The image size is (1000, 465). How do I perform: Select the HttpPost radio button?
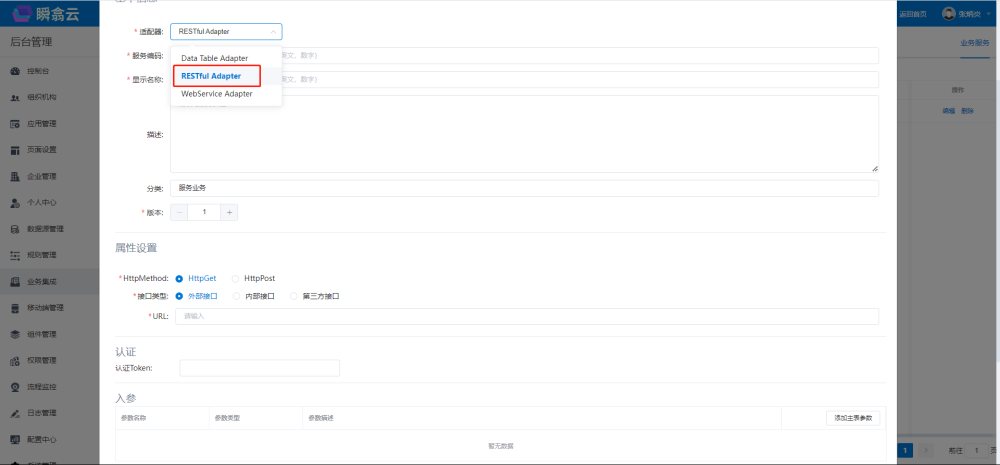tap(237, 278)
